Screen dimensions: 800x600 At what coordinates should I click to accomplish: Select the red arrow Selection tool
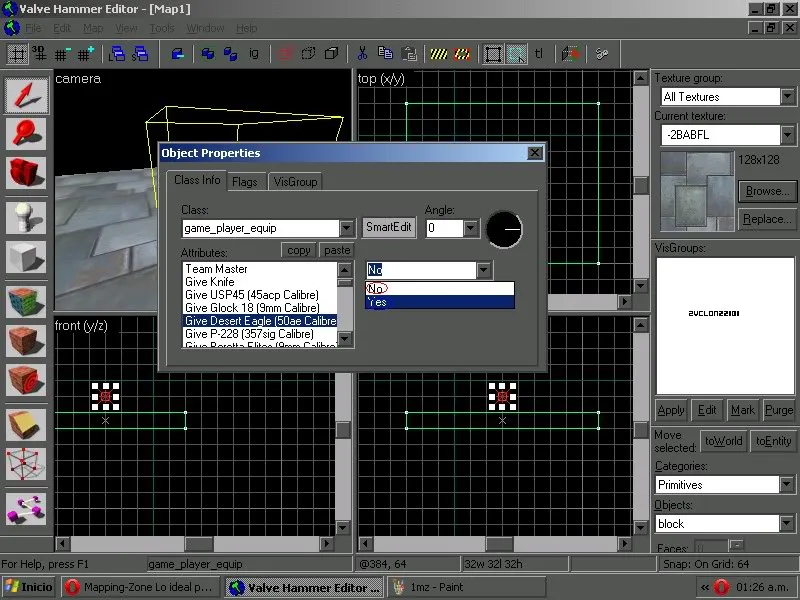27,96
